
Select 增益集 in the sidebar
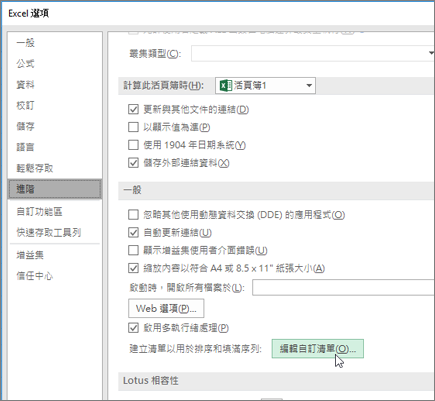point(30,255)
